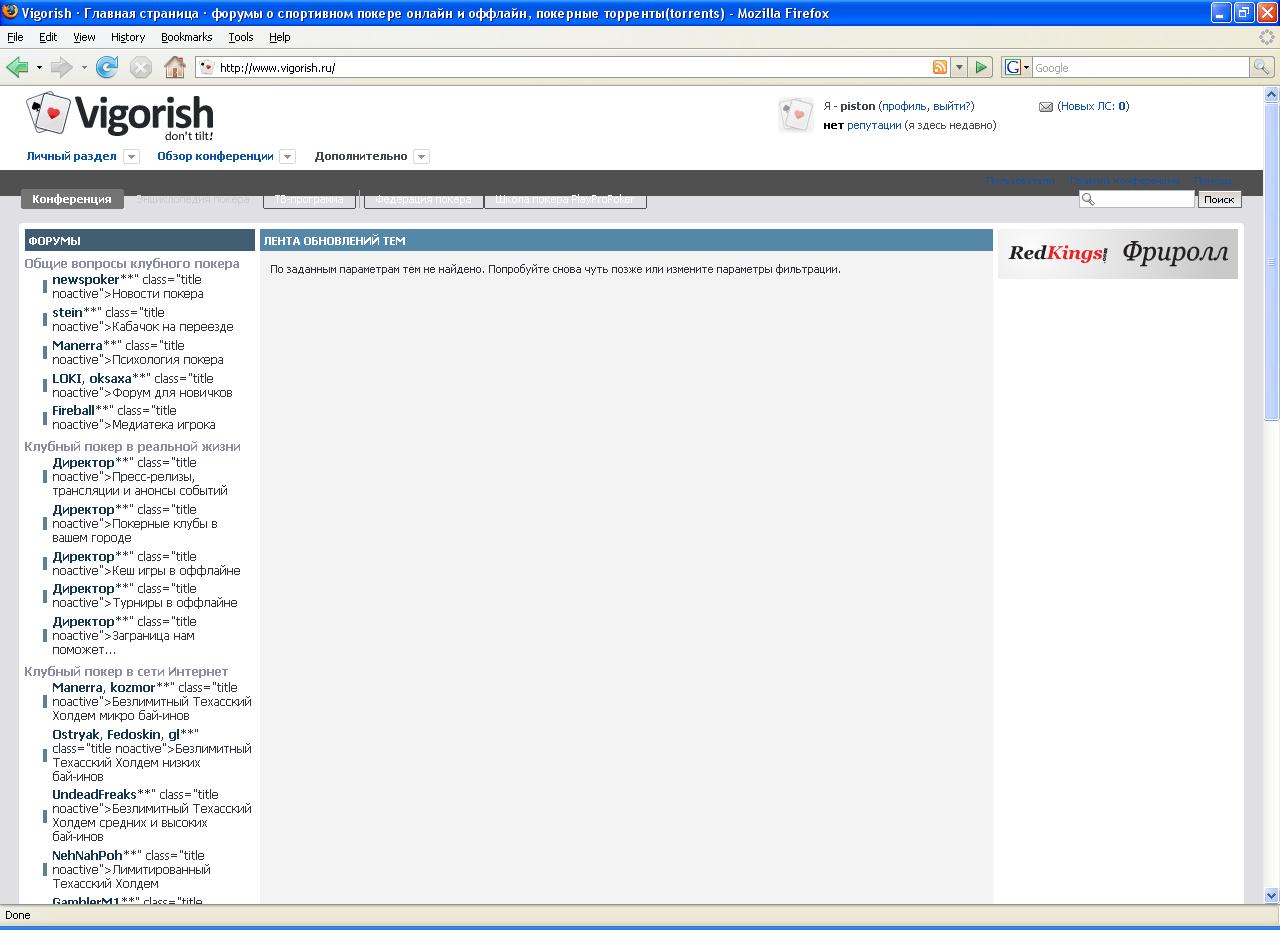Open the Bookmarks menu

tap(186, 37)
